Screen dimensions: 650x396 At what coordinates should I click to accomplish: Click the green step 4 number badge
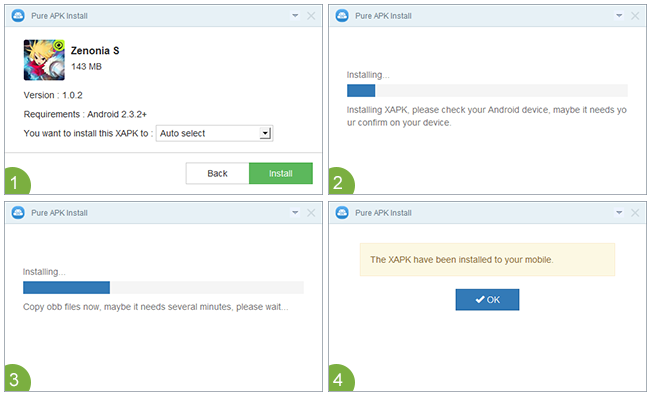click(x=341, y=378)
